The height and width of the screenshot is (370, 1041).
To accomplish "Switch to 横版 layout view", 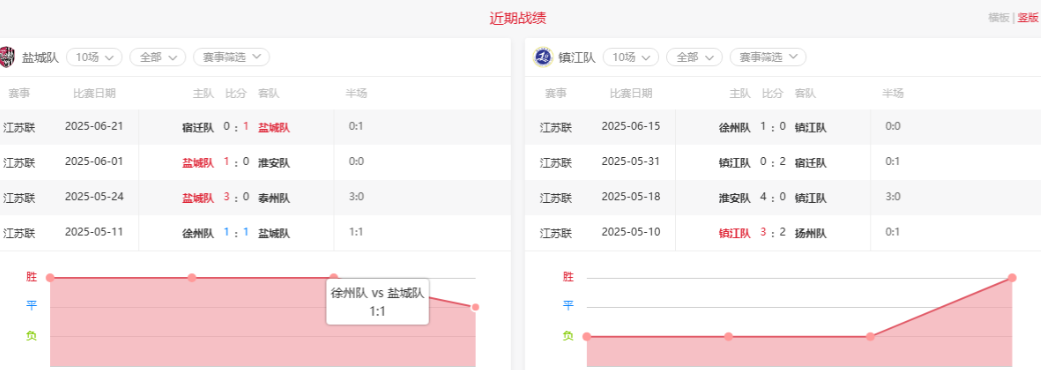I will pyautogui.click(x=999, y=18).
